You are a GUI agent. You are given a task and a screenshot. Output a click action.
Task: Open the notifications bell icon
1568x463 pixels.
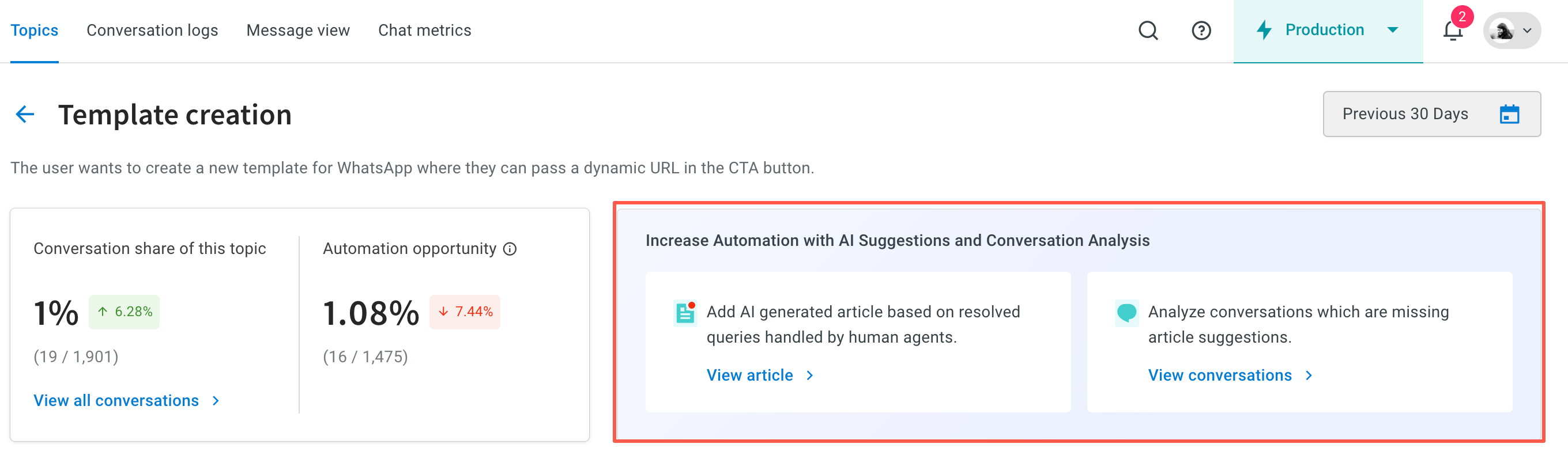(x=1453, y=31)
